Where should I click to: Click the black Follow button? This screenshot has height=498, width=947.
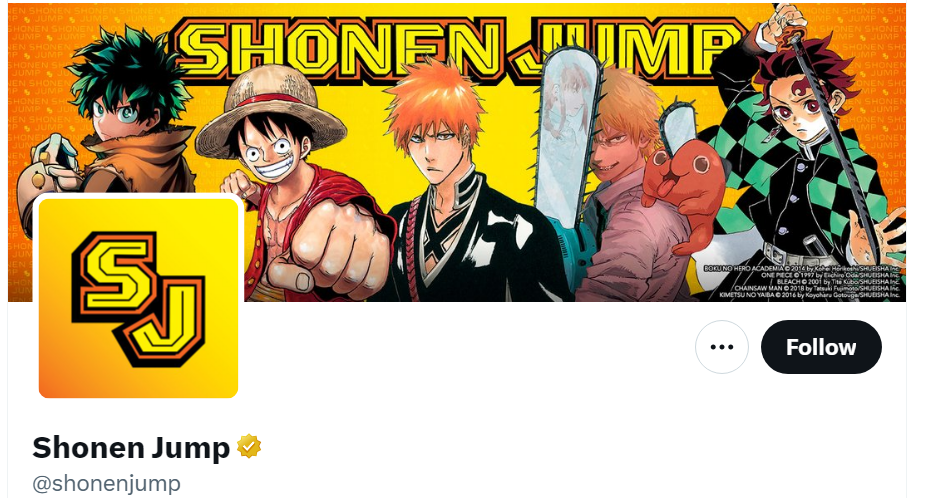tap(821, 347)
